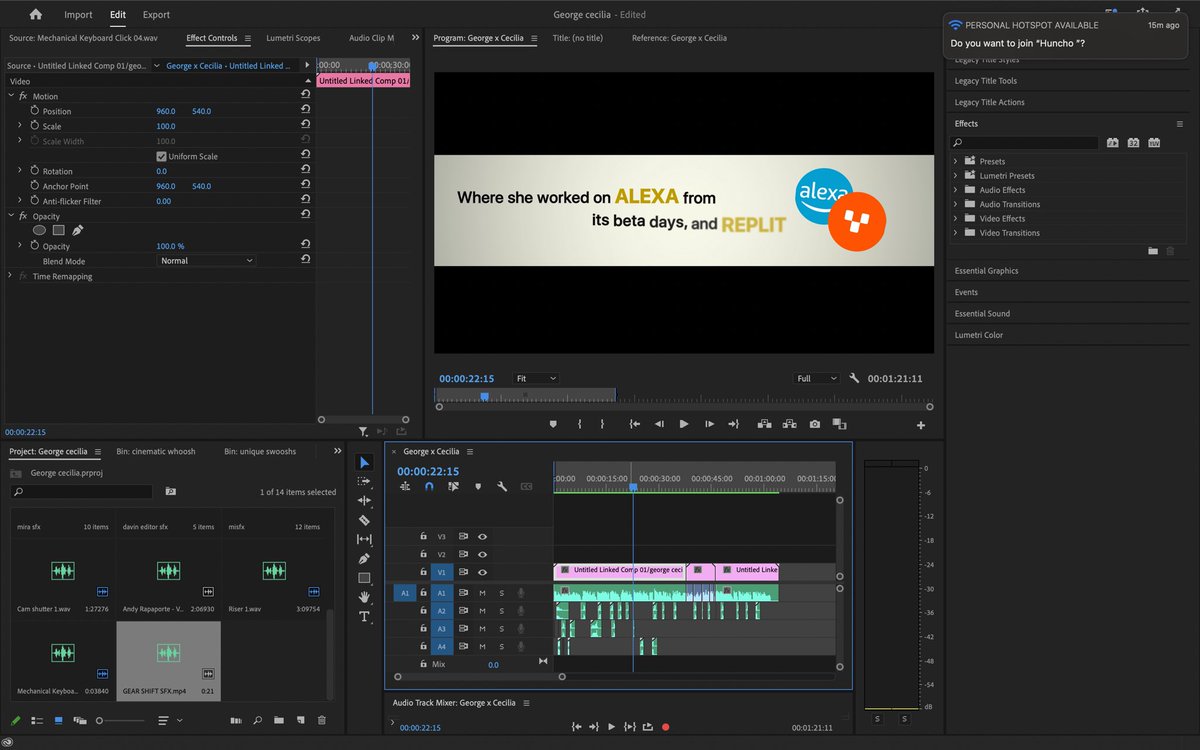Click the Export Frame camera icon
The width and height of the screenshot is (1200, 750).
(814, 424)
